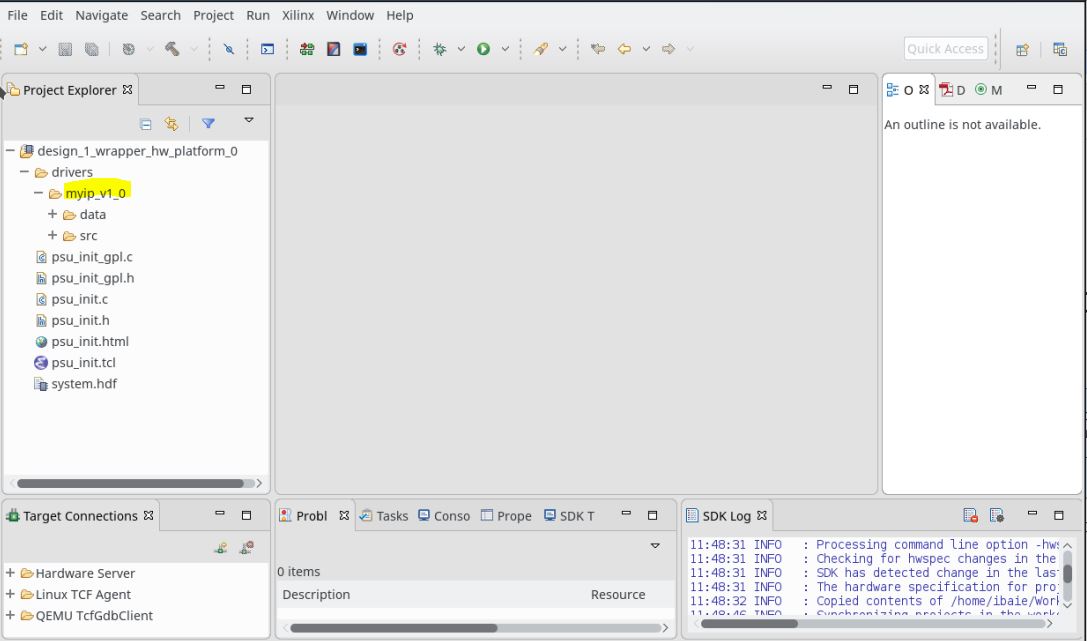Expand the Hardware Server connection node
The width and height of the screenshot is (1087, 641).
[10, 573]
